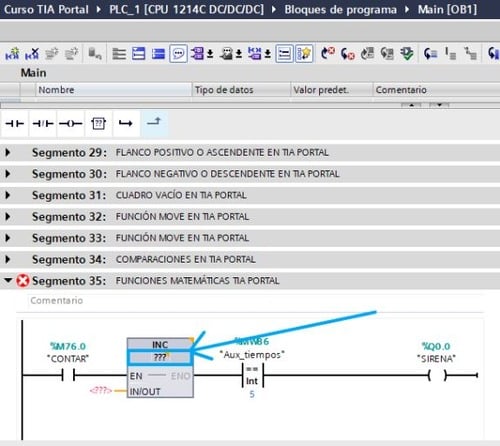Screen dimensions: 500x446
Task: Select normally closed contact from favorites
Action: point(43,124)
